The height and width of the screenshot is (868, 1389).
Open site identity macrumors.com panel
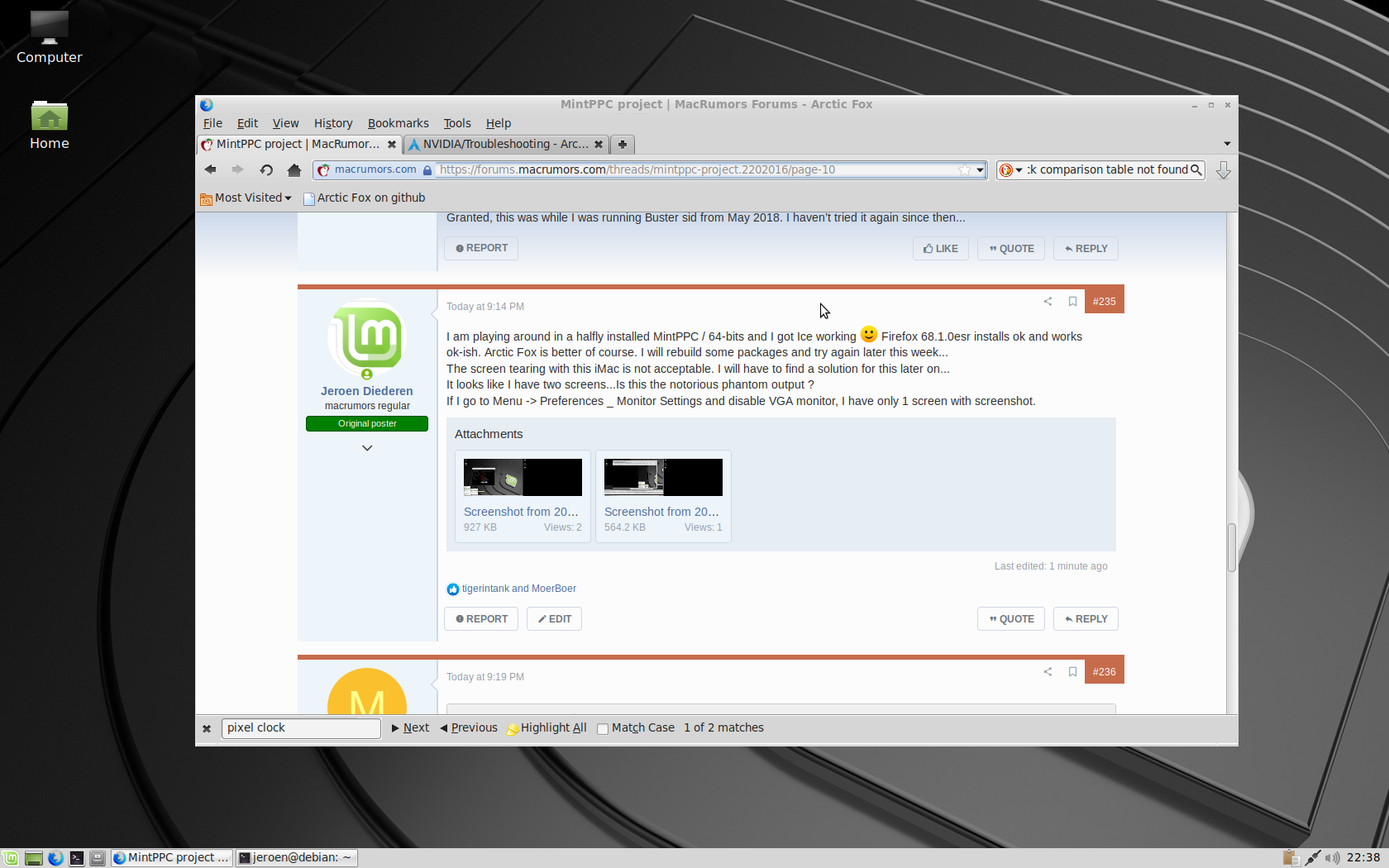[x=375, y=169]
